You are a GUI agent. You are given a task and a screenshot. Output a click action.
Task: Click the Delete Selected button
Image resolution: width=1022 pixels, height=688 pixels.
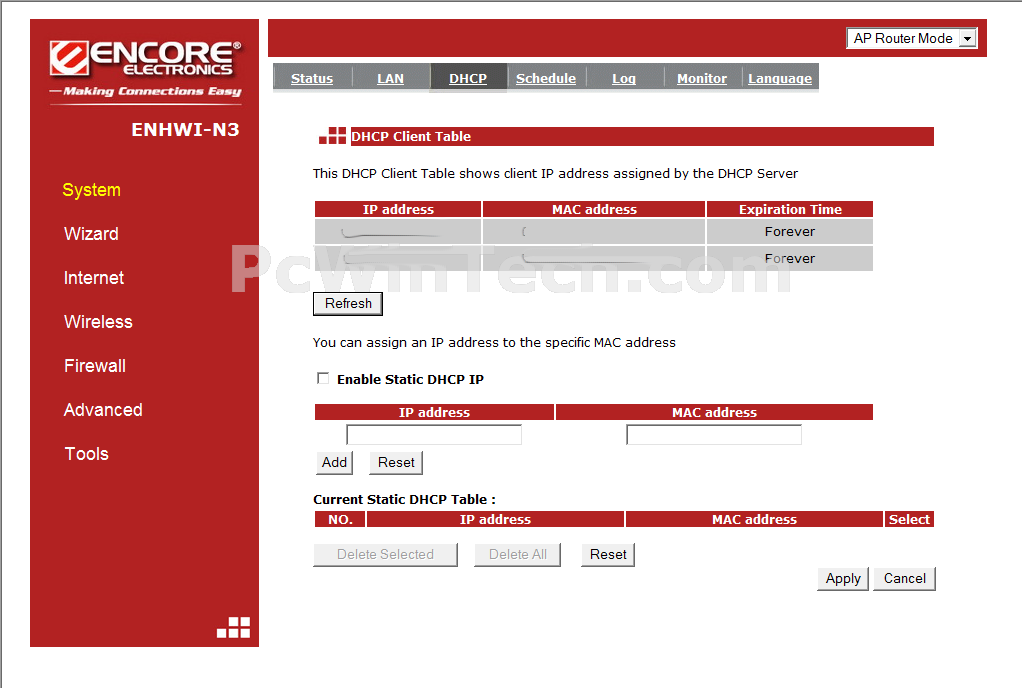click(385, 554)
